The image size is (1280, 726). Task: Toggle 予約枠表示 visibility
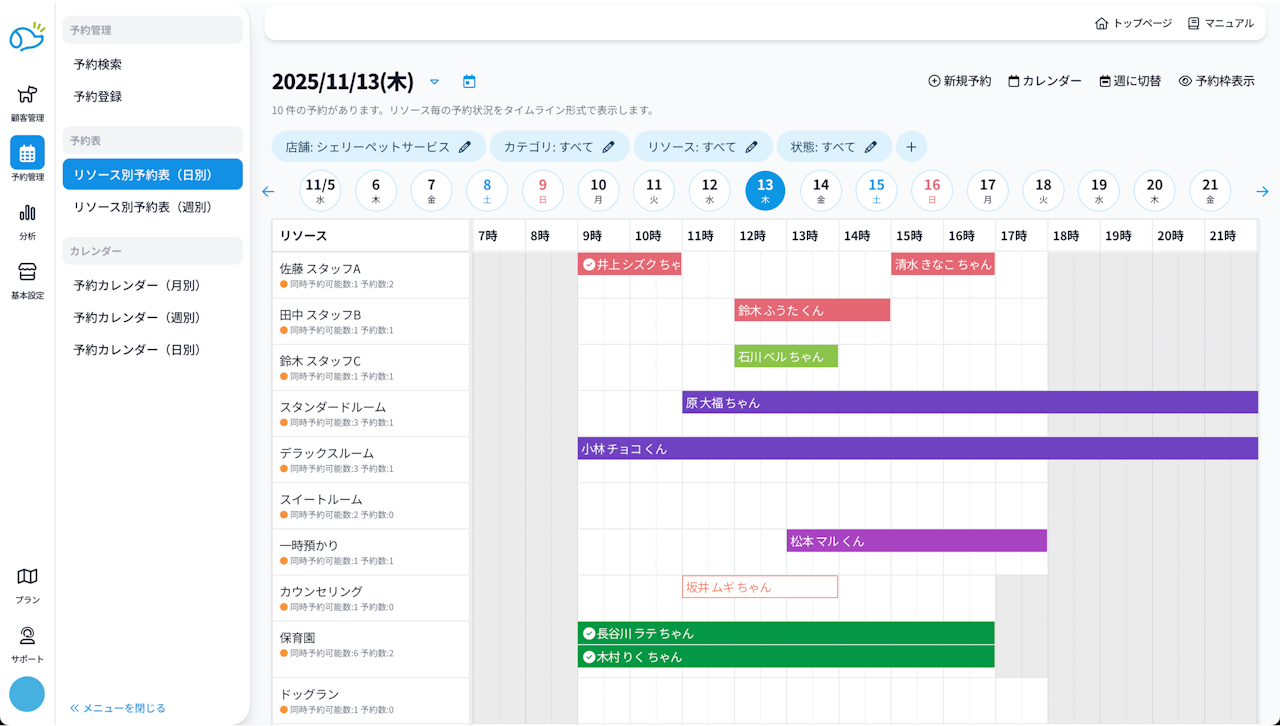click(x=1216, y=81)
